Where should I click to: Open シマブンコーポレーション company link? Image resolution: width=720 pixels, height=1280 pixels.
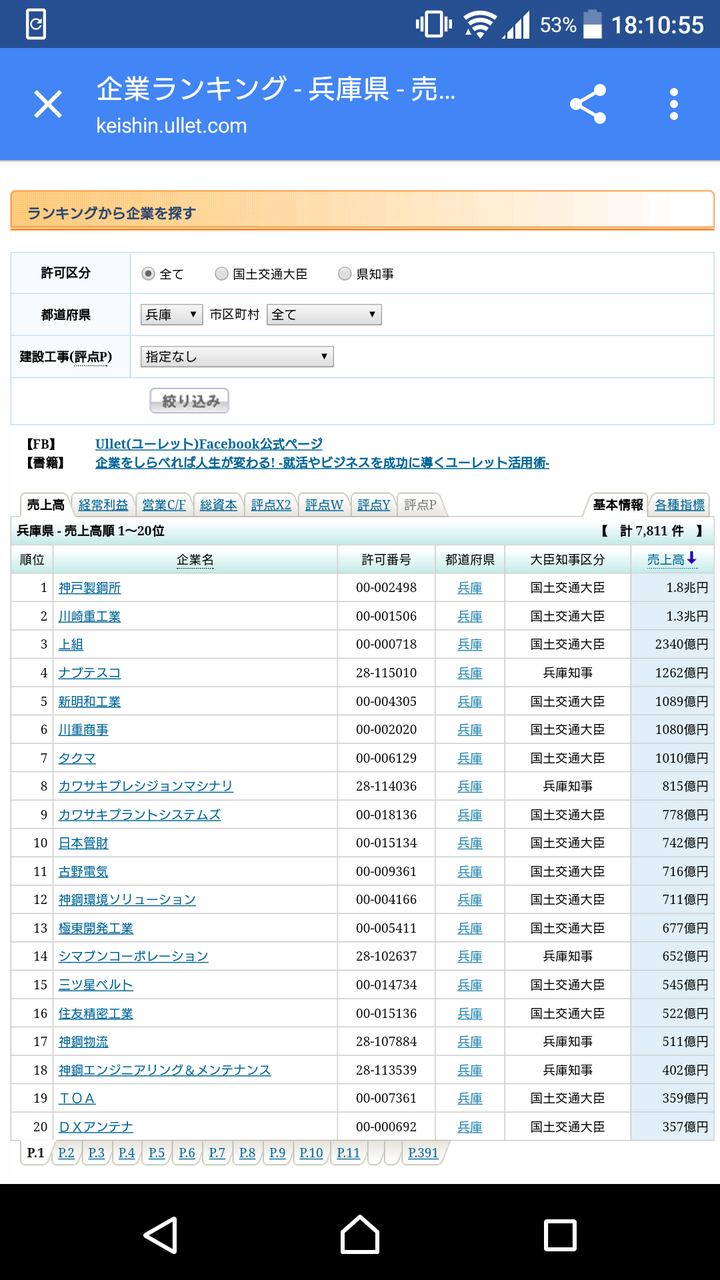[x=134, y=956]
